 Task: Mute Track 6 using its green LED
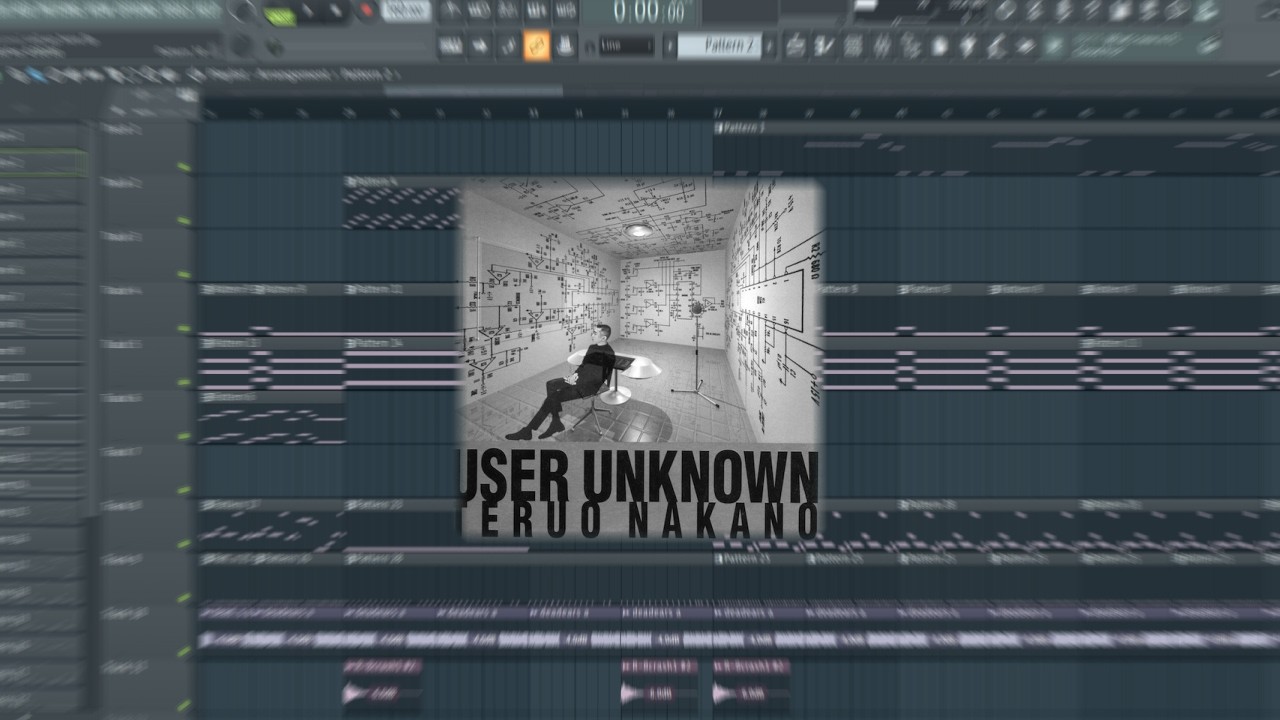click(x=184, y=437)
